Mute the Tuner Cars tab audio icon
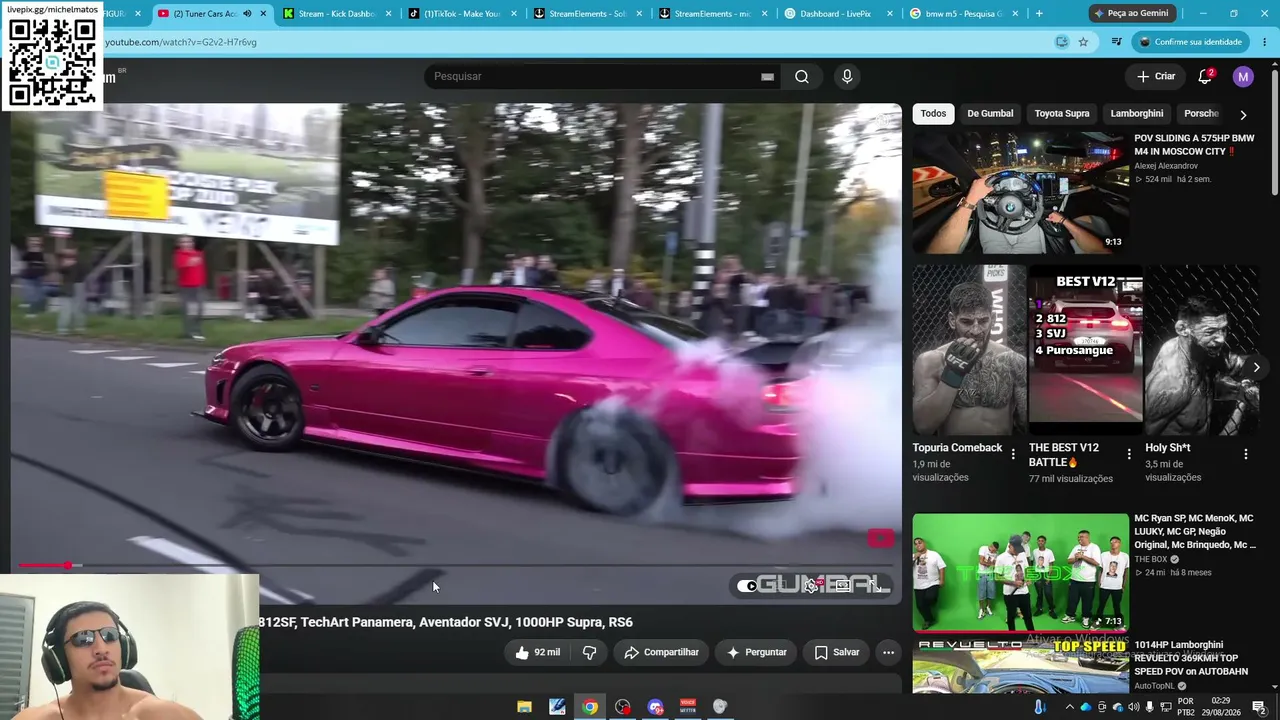This screenshot has height=720, width=1280. [247, 14]
